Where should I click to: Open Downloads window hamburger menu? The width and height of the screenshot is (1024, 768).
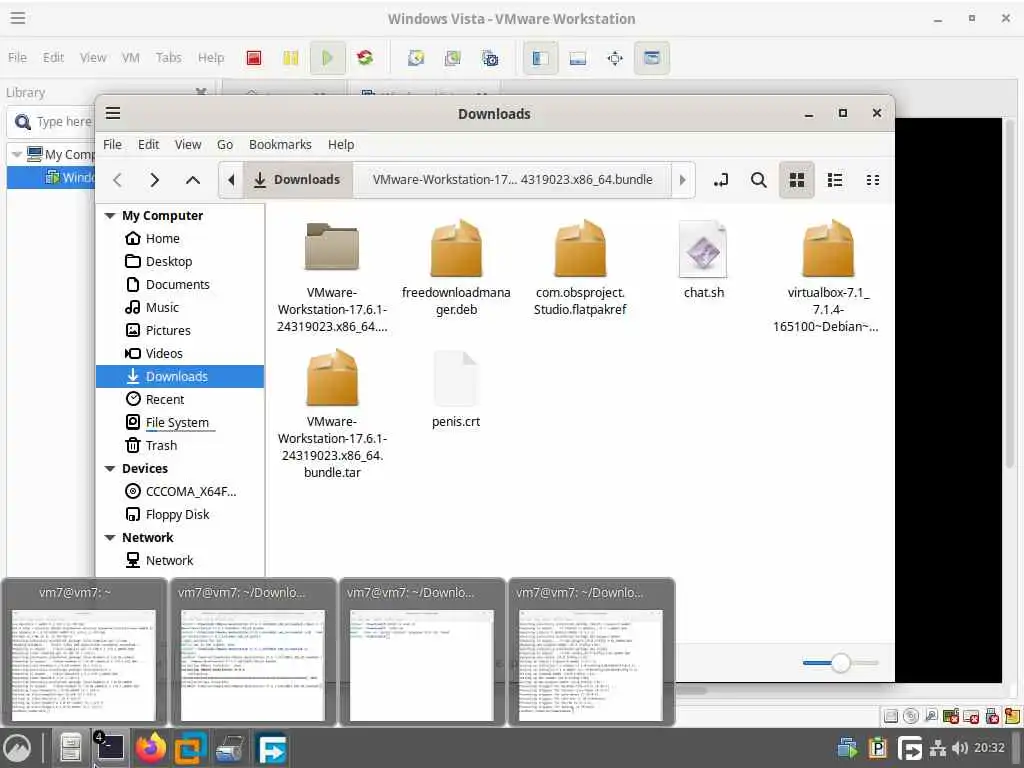(x=113, y=113)
